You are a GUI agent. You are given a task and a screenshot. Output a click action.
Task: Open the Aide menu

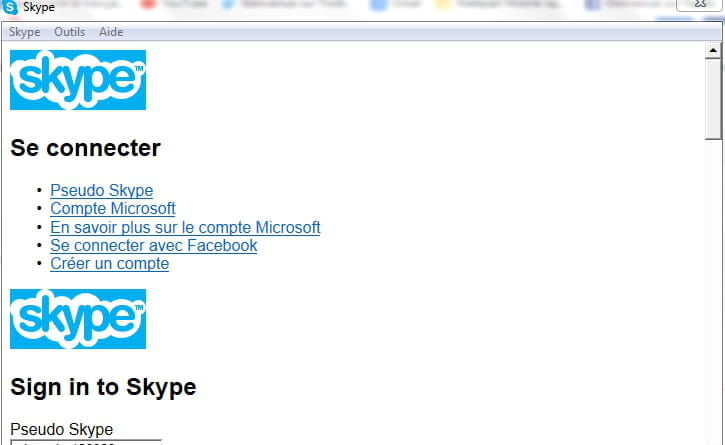click(111, 32)
